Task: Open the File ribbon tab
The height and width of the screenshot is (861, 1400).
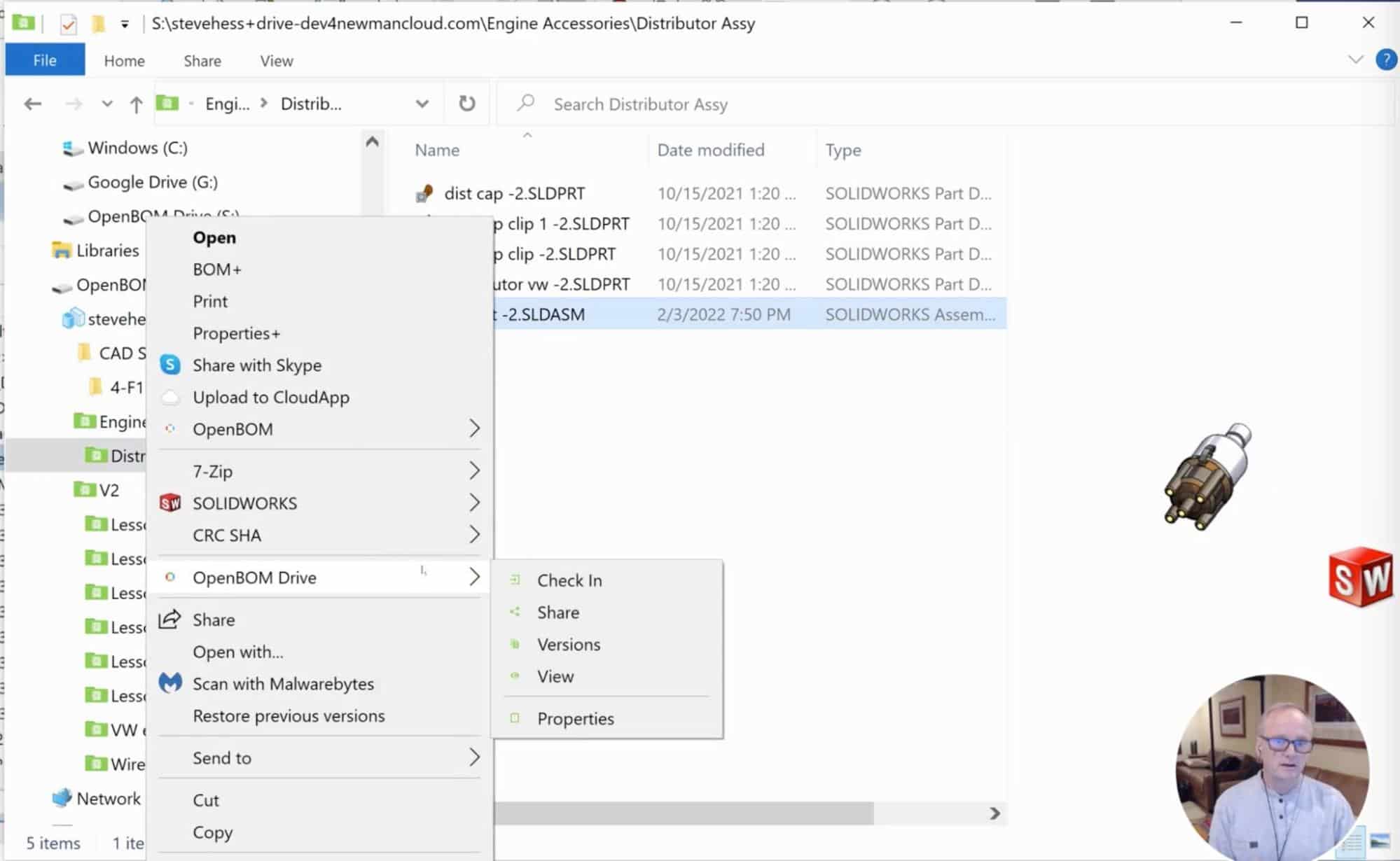Action: click(x=45, y=60)
